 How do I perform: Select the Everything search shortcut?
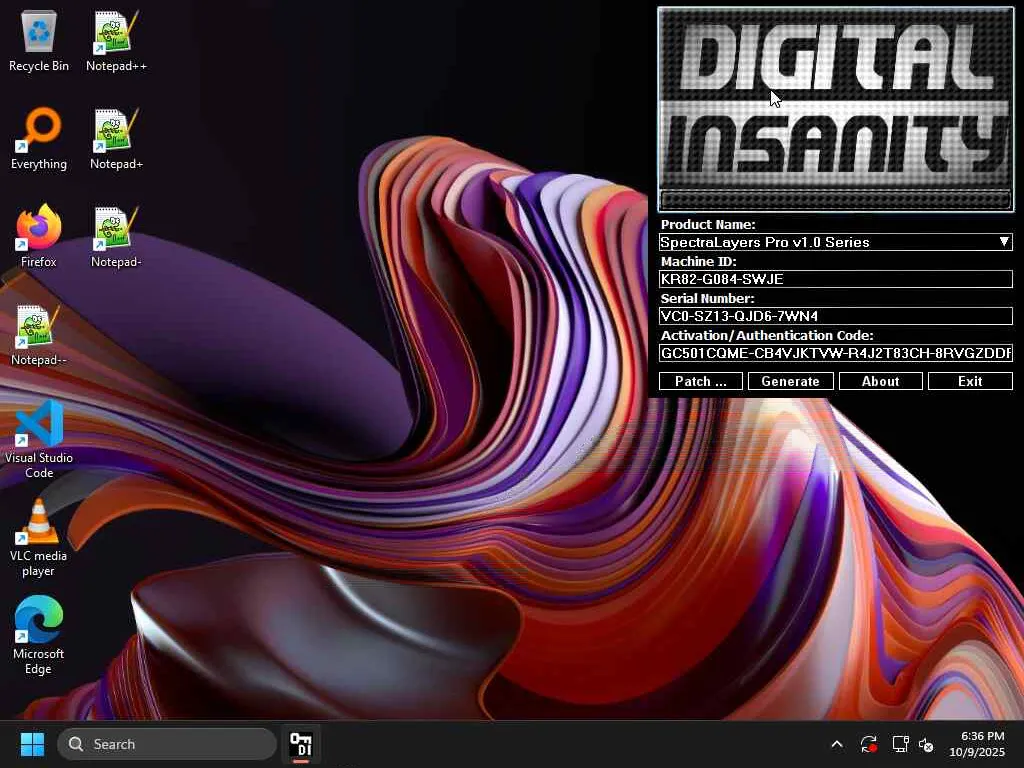pos(39,139)
